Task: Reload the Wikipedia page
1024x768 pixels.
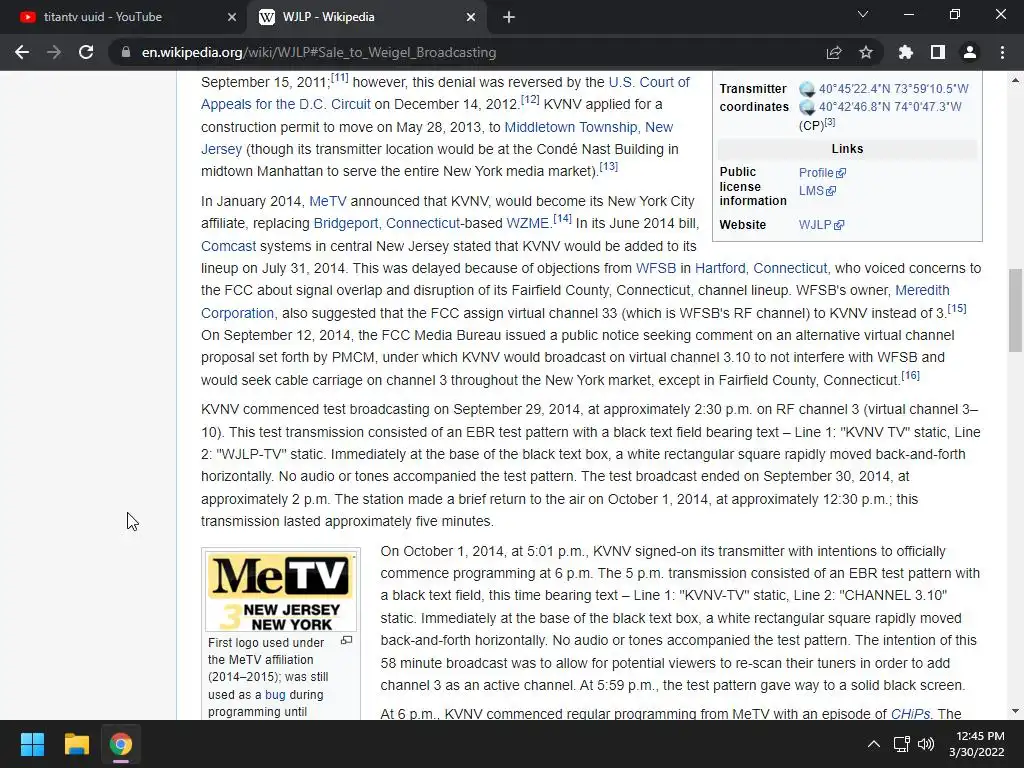Action: 86,52
